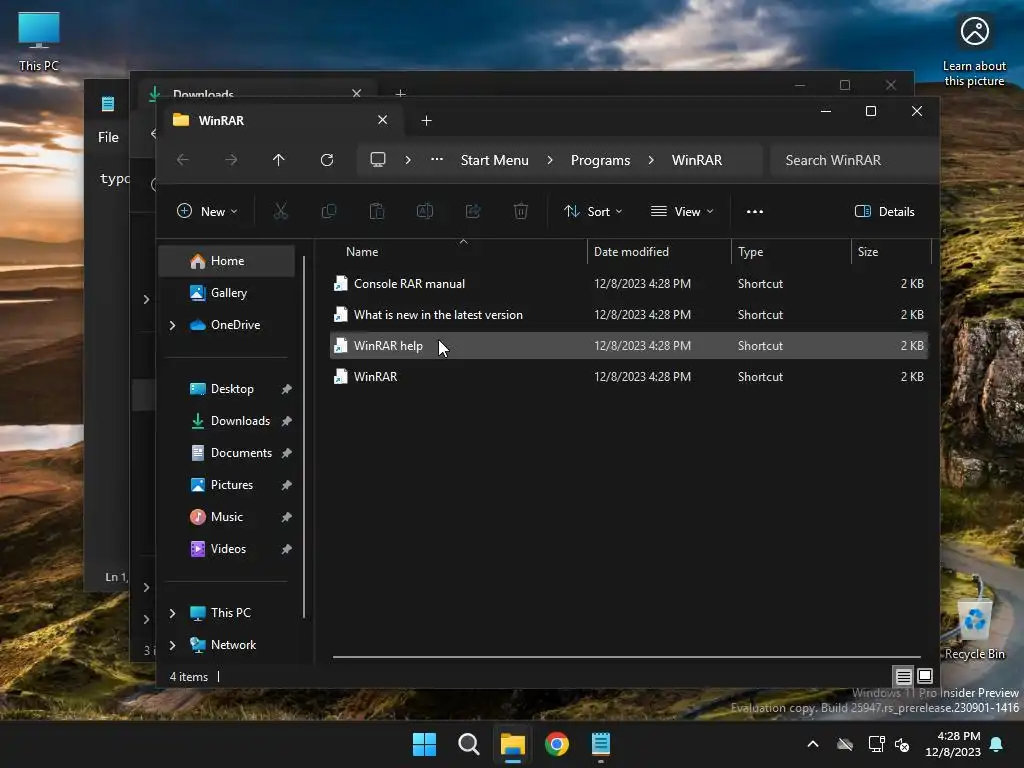
Task: Open the taskbar clock and date
Action: (x=953, y=744)
